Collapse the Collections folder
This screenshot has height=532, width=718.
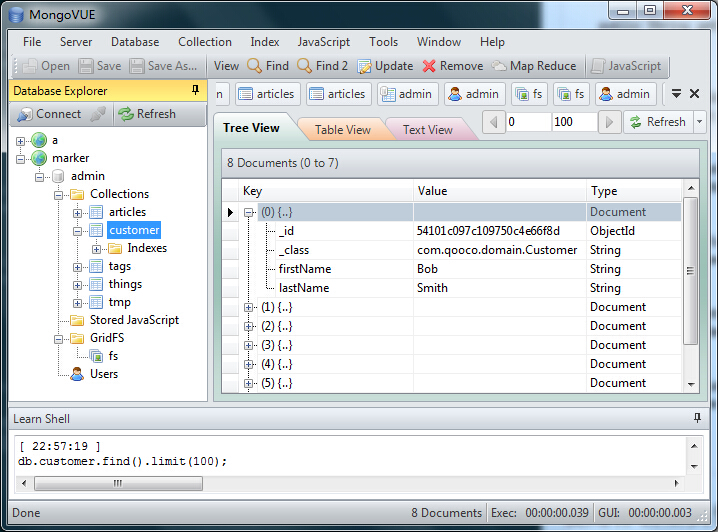58,195
